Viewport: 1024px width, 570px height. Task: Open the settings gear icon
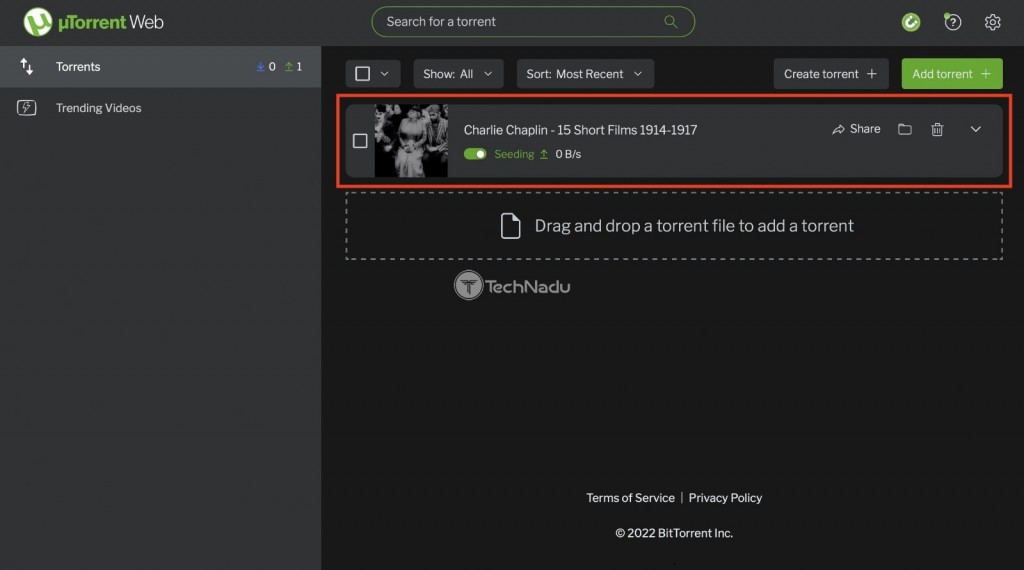[x=992, y=22]
